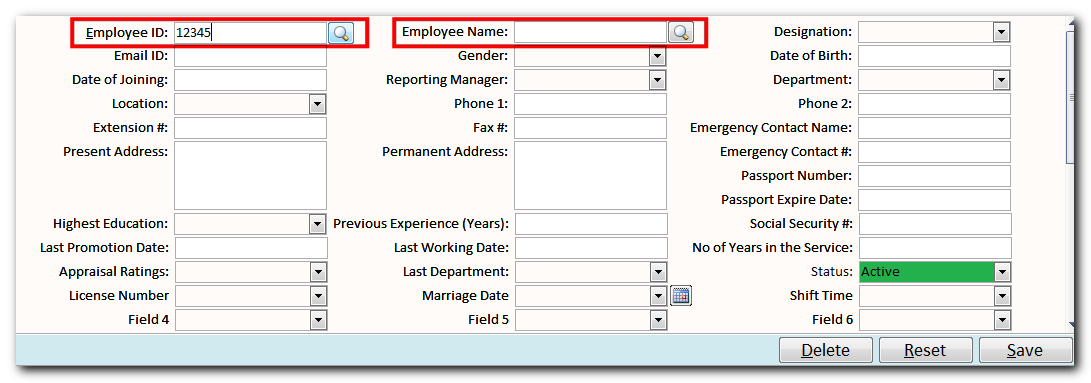Click the Emergency Contact # field

click(934, 152)
